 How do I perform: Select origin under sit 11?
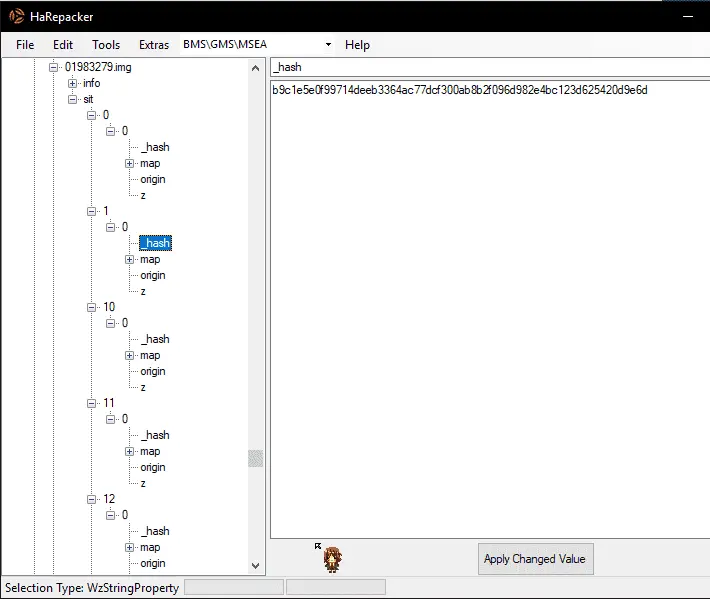[153, 468]
